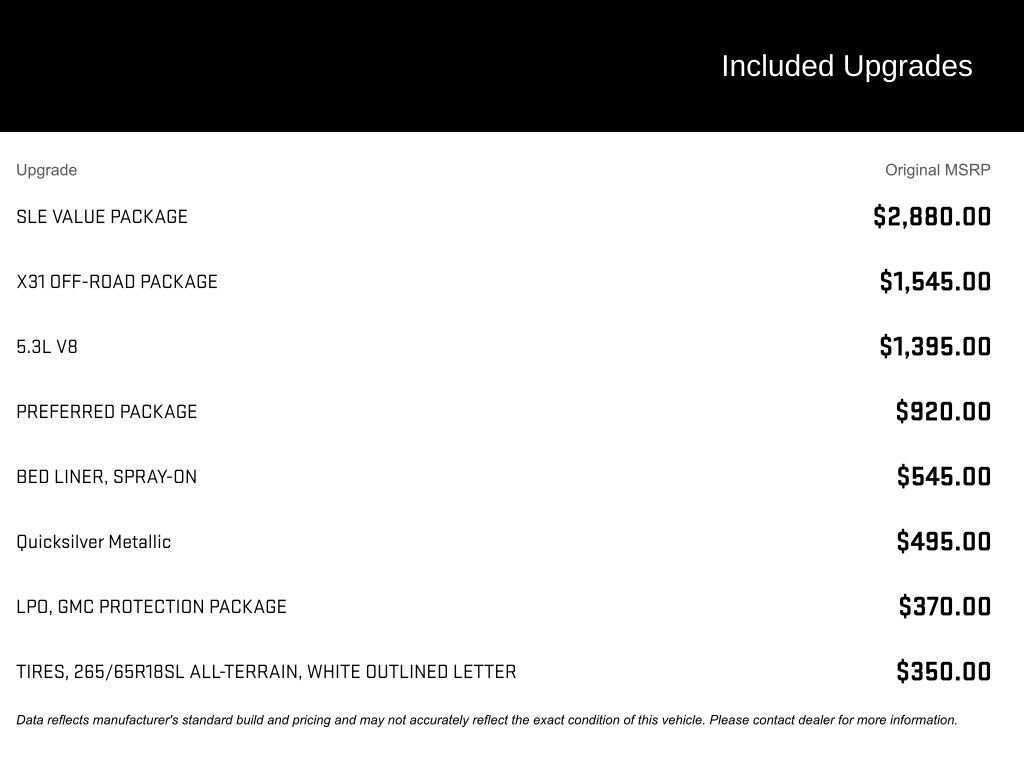Screen dimensions: 1024x768
Task: Click the $2,880.00 price
Action: (x=932, y=217)
